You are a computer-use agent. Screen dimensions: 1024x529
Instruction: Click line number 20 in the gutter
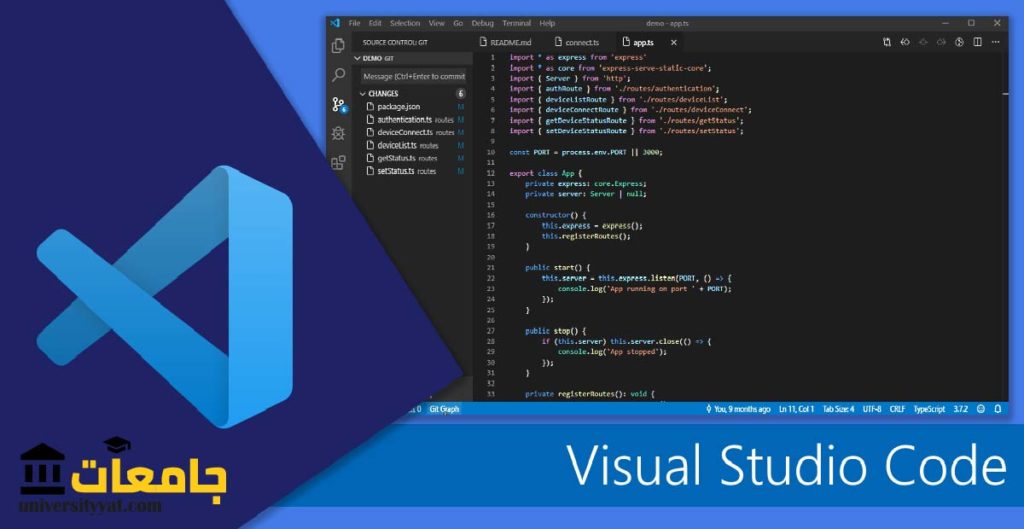[491, 257]
